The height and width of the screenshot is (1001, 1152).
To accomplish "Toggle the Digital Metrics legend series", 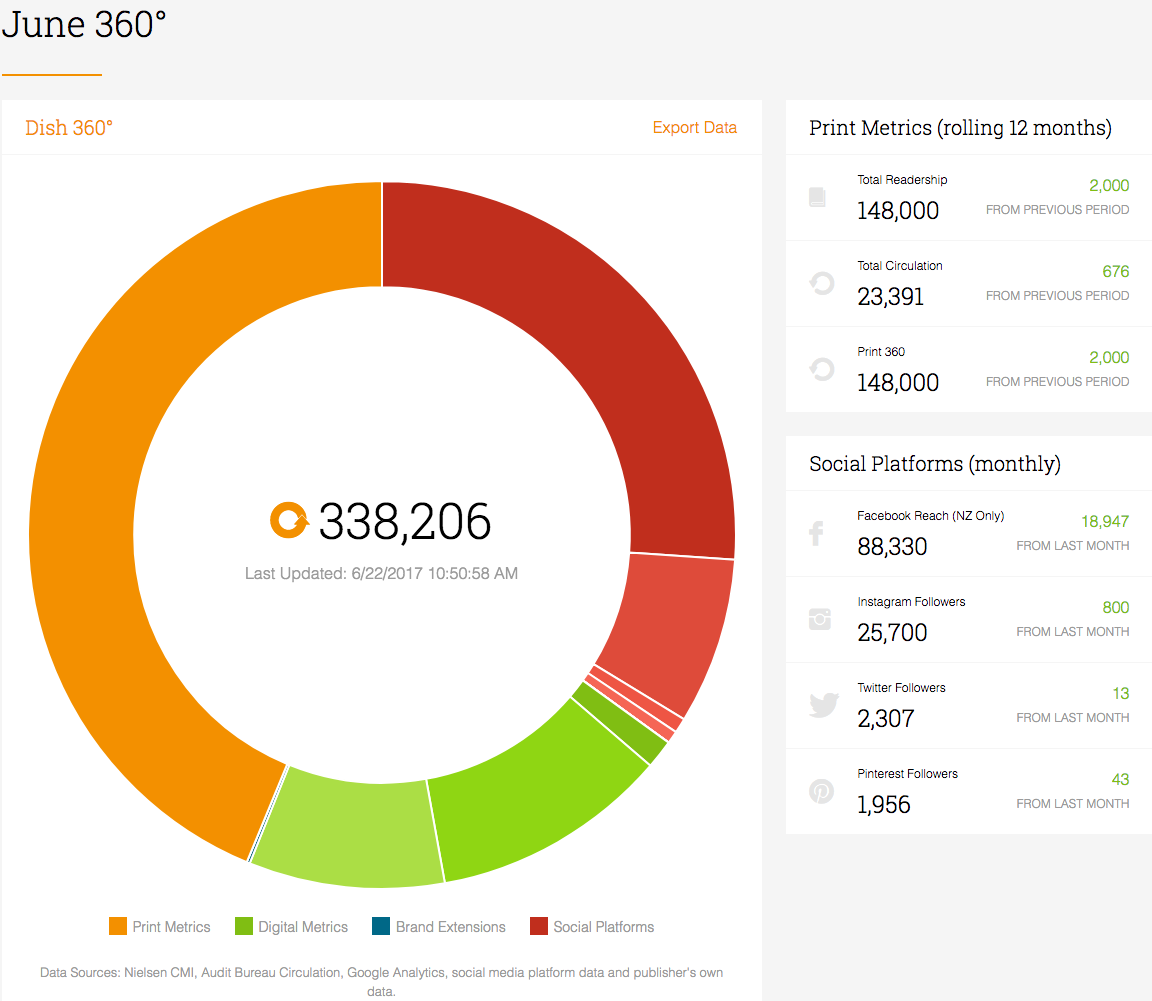I will (291, 927).
